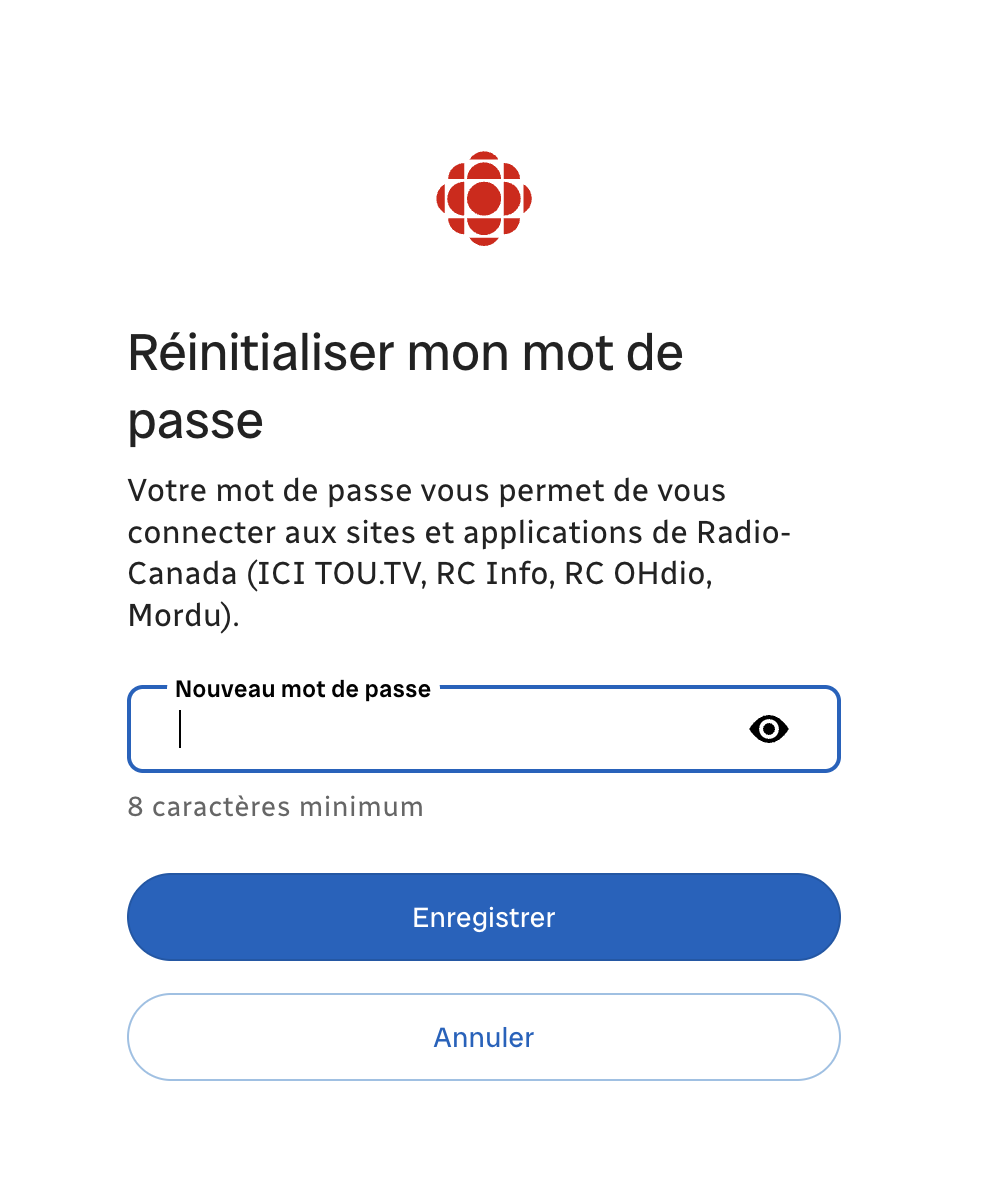This screenshot has width=988, height=1188.
Task: Focus the Nouveau mot de passe field
Action: [x=483, y=729]
